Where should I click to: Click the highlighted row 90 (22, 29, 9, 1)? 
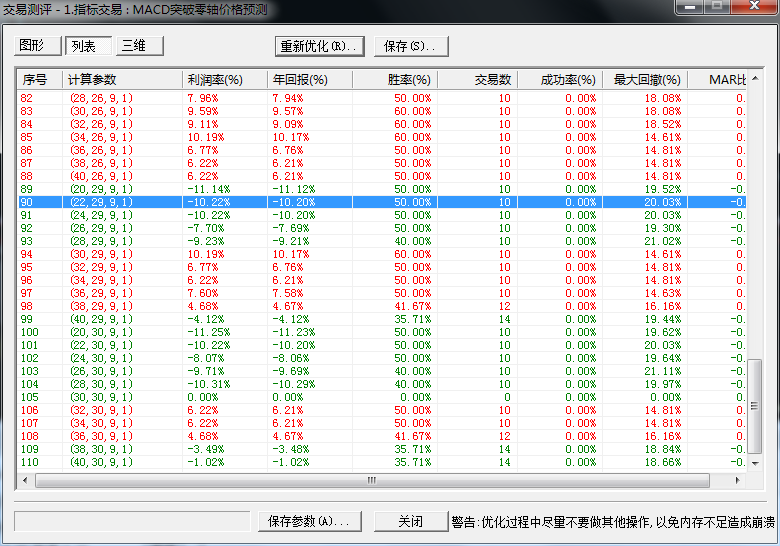click(x=382, y=202)
